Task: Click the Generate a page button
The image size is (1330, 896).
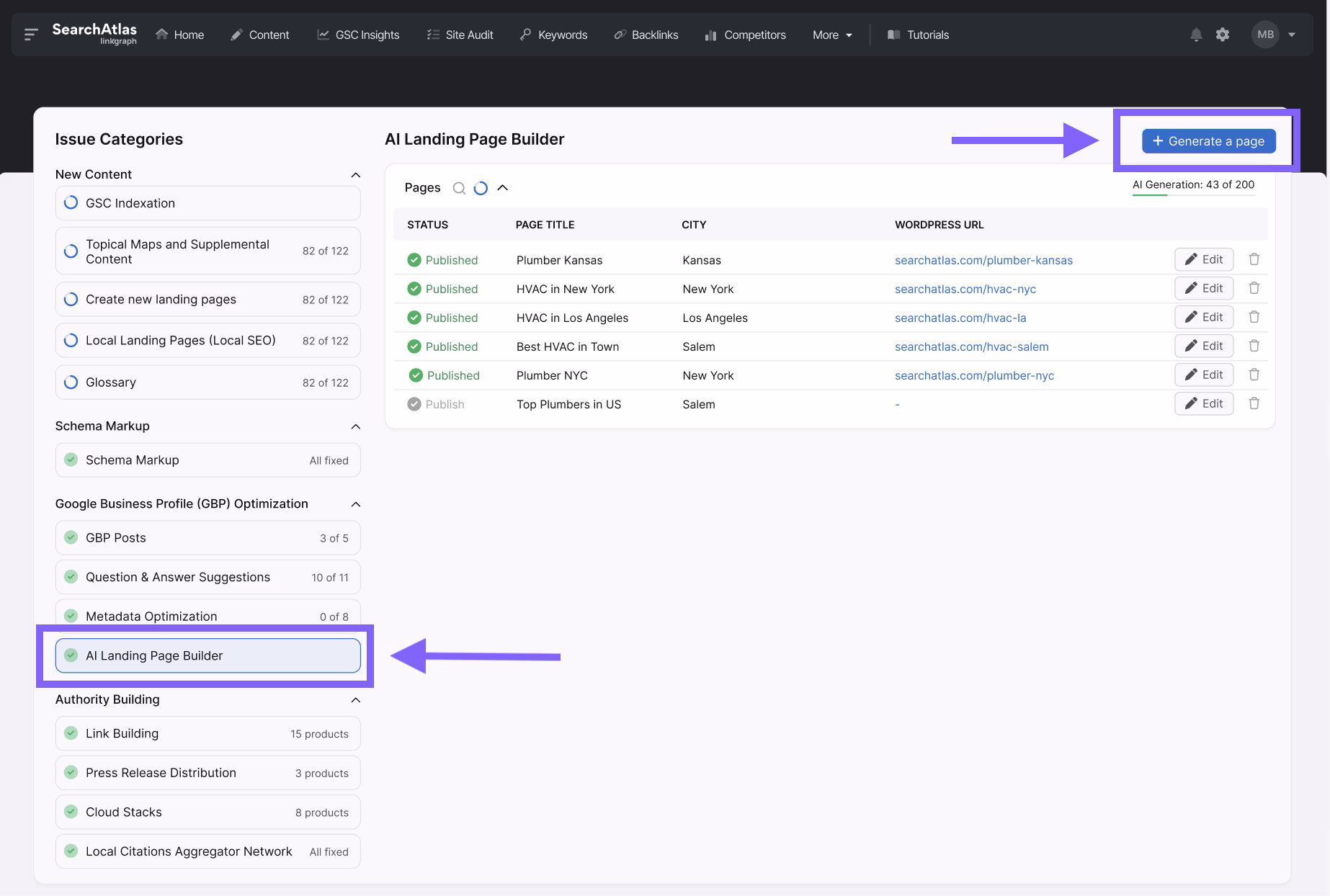Action: [x=1208, y=141]
